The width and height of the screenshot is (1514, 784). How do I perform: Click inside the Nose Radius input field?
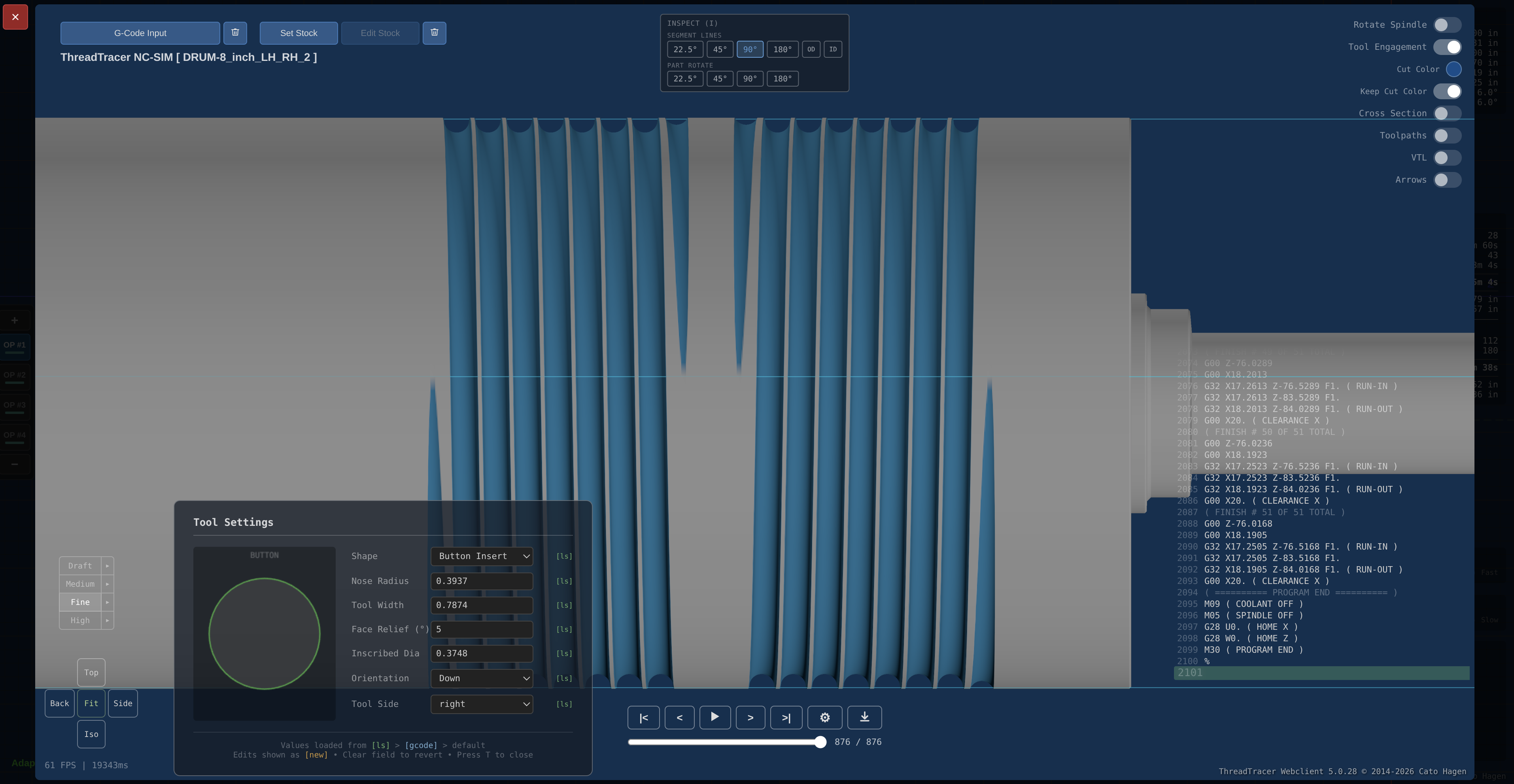tap(481, 581)
